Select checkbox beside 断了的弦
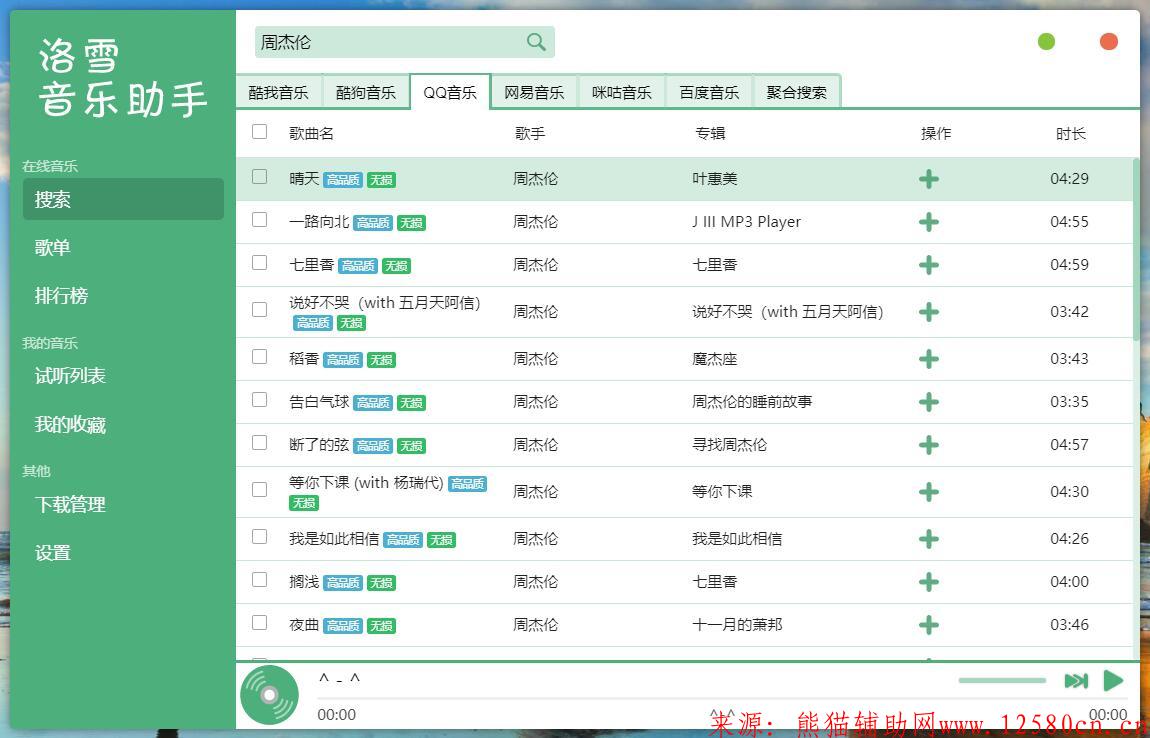The image size is (1150, 738). click(x=260, y=443)
